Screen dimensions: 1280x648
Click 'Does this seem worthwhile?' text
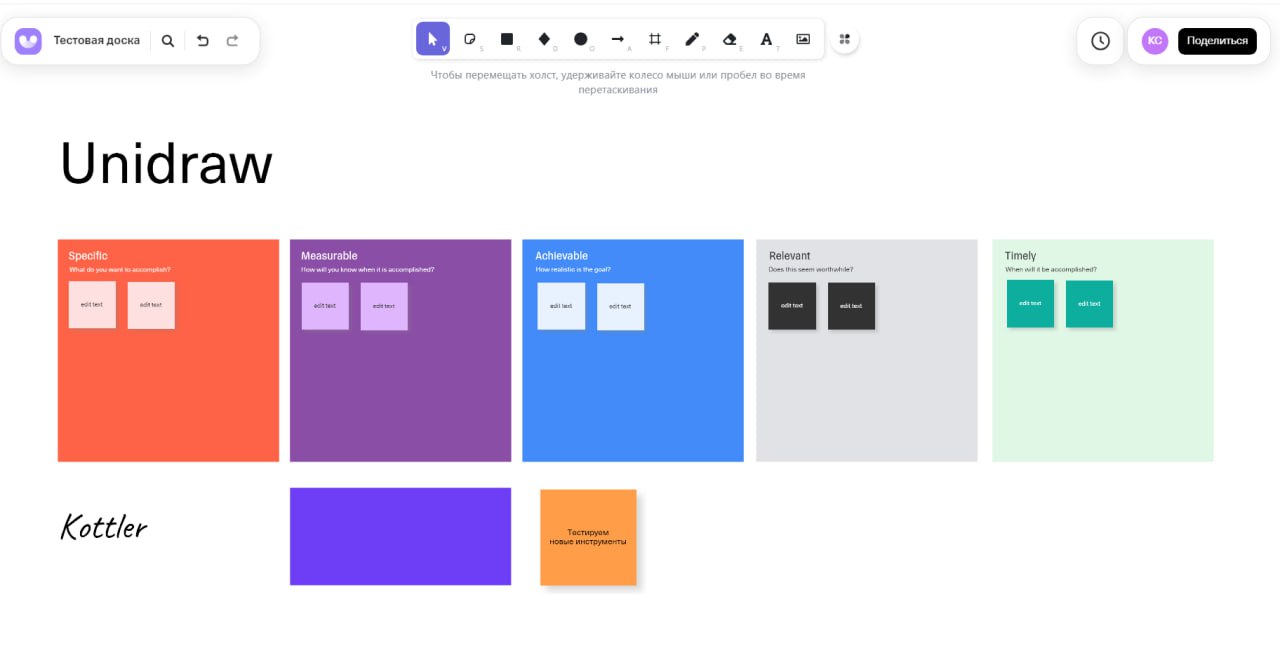[811, 270]
